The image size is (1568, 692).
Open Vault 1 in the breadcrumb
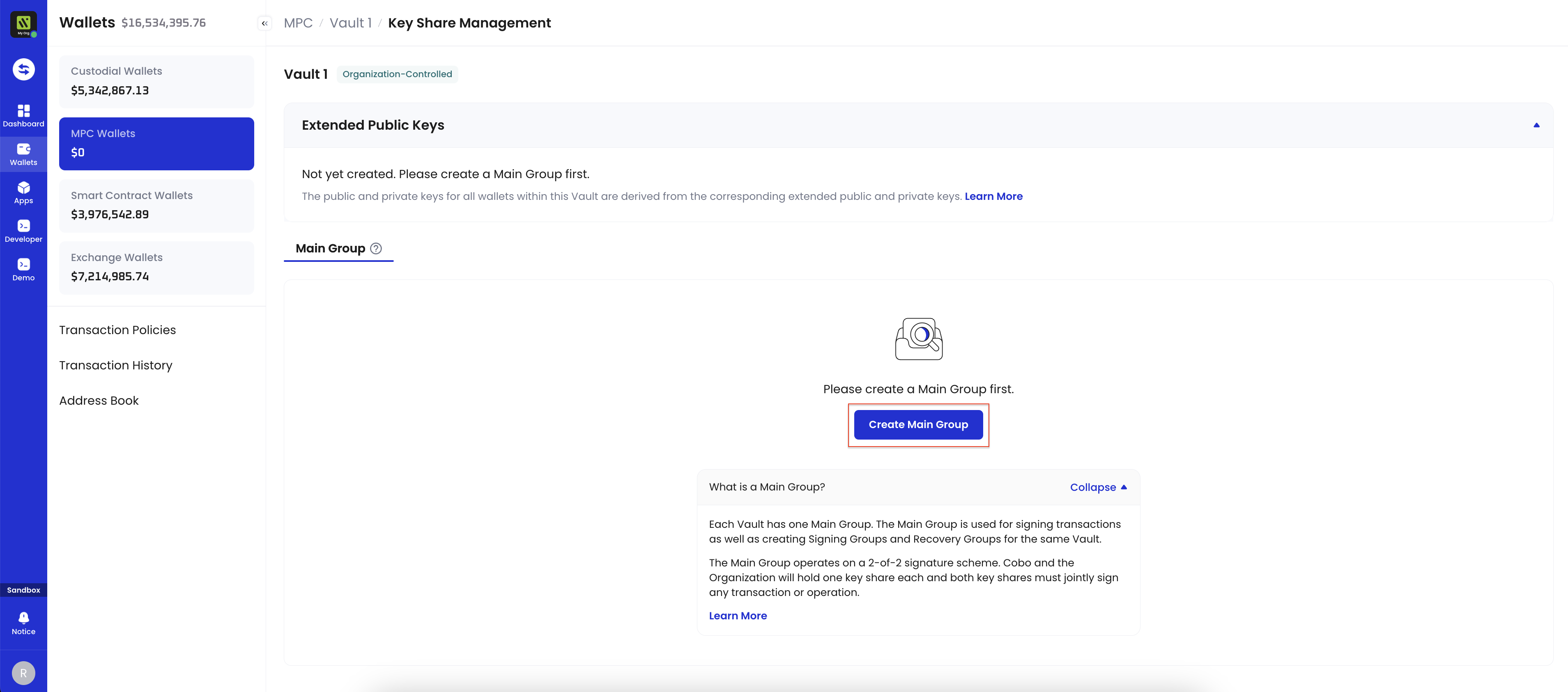coord(351,23)
